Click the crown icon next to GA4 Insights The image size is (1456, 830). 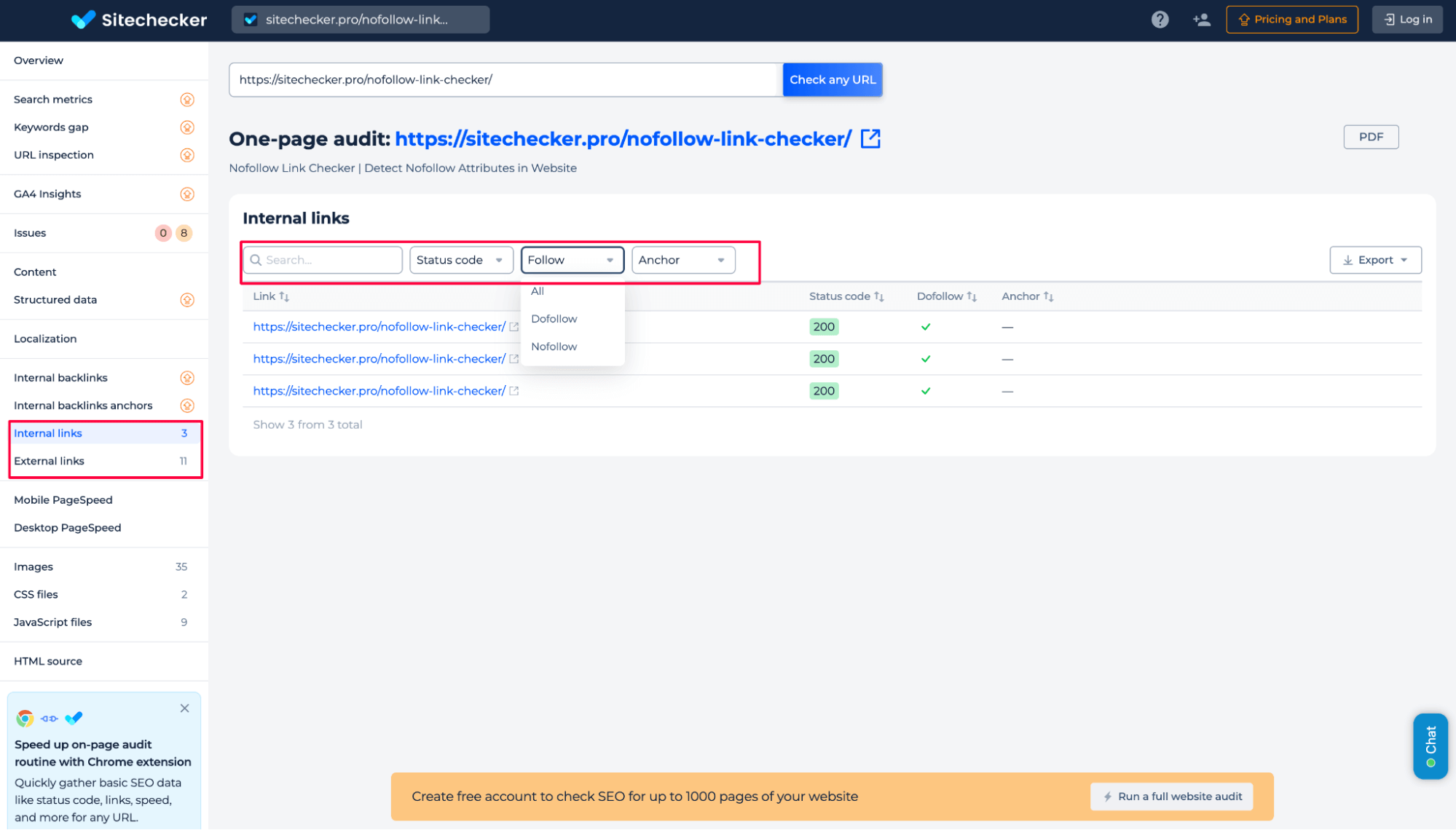pyautogui.click(x=187, y=194)
